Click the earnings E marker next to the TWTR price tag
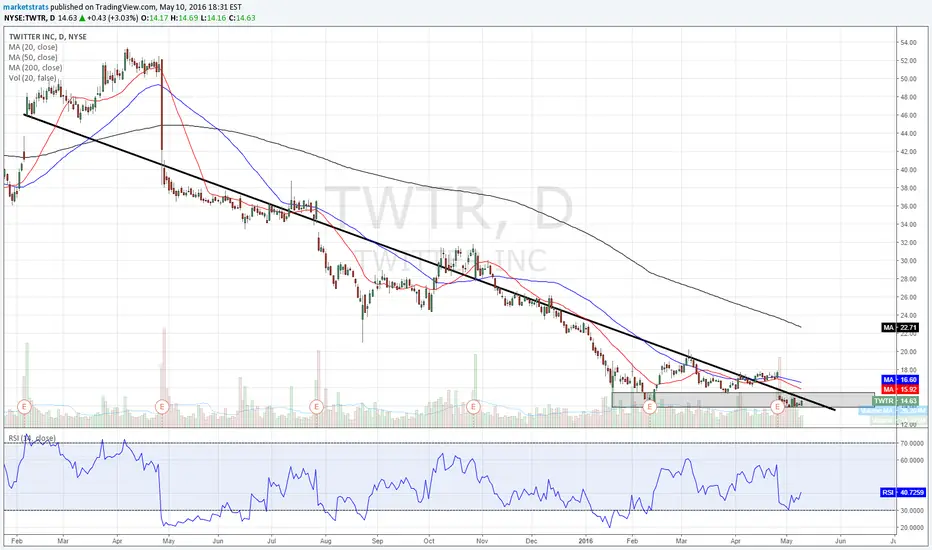This screenshot has height=550, width=932. (777, 407)
